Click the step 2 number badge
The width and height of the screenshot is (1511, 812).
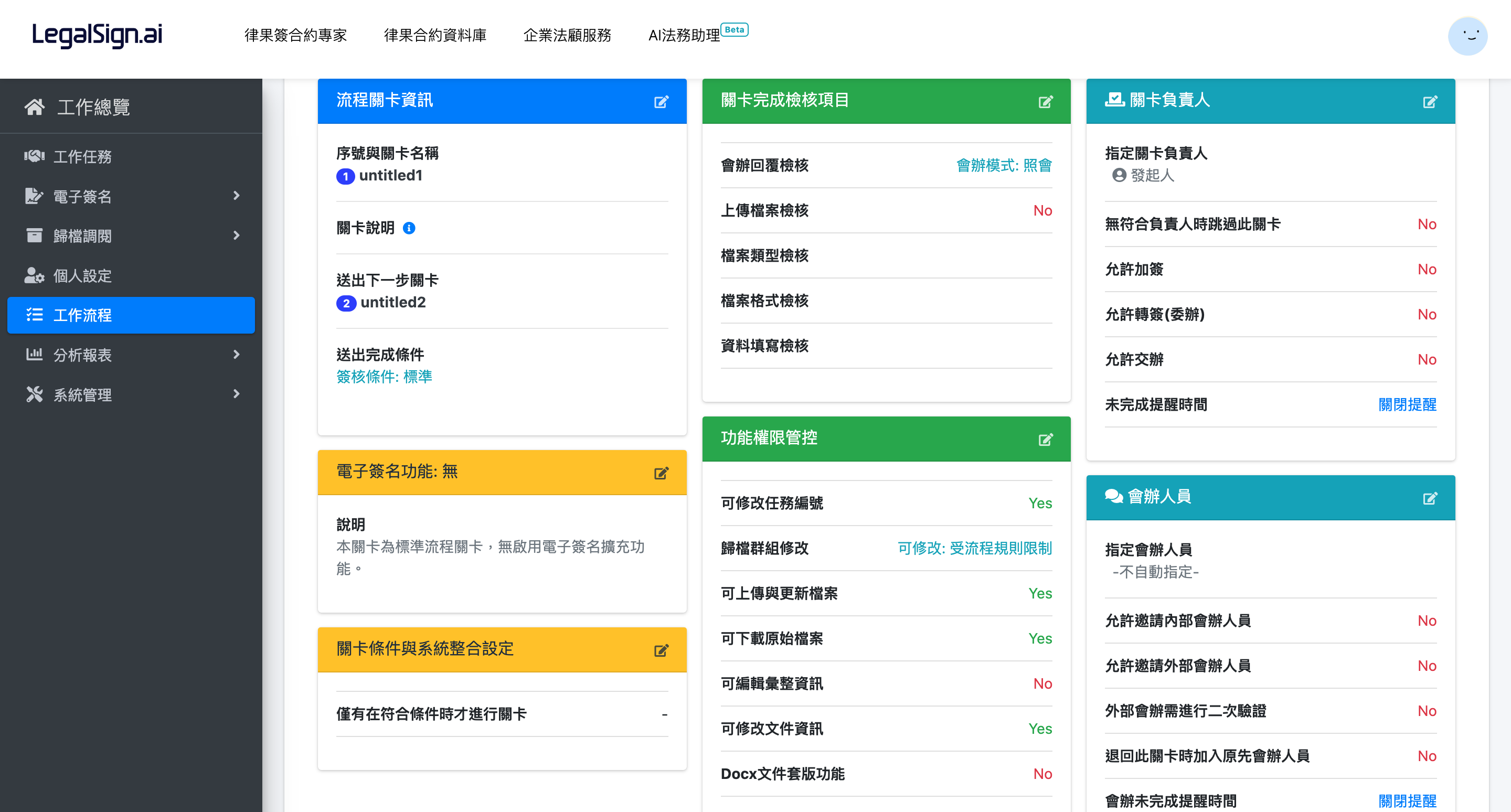(x=346, y=303)
